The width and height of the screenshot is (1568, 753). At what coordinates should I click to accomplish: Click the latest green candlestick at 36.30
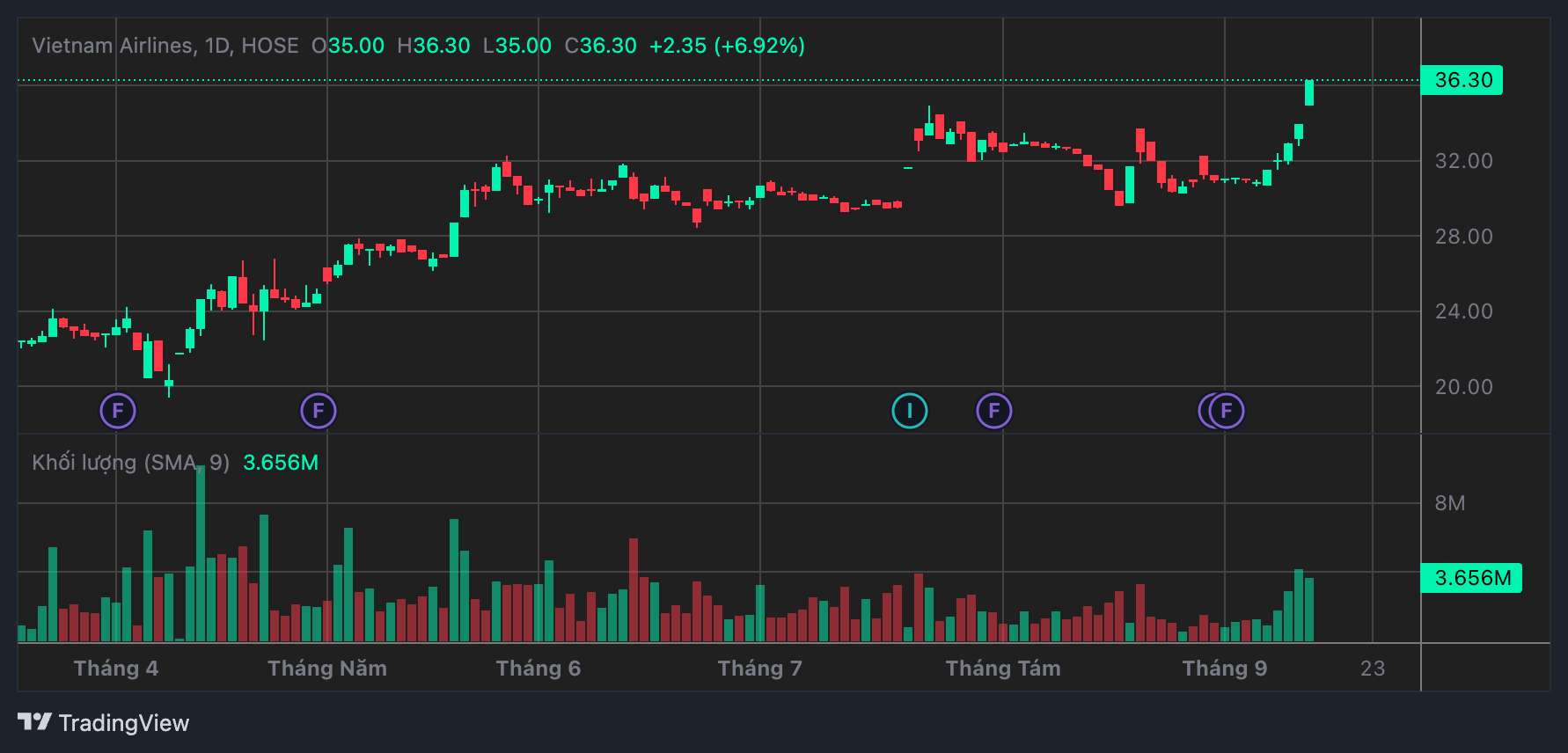(1309, 92)
